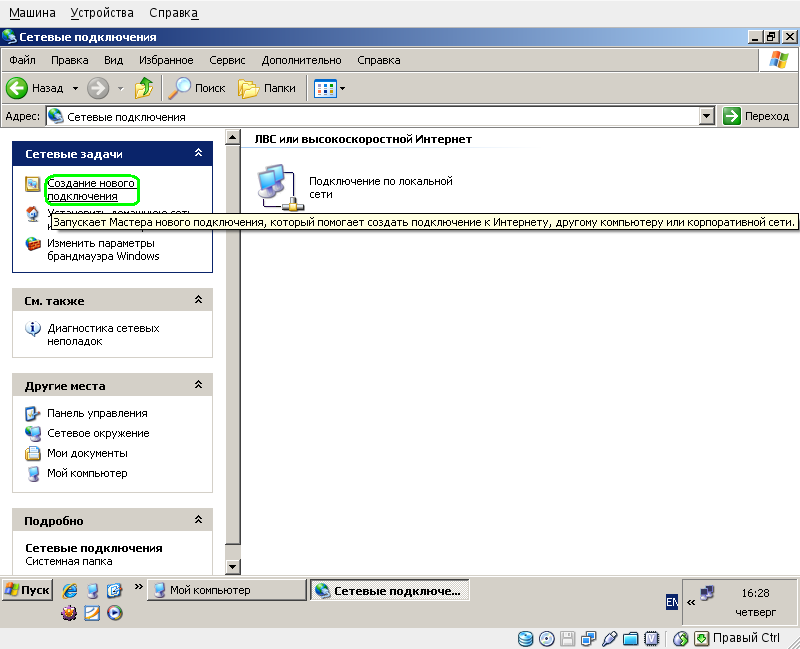Click the VirtualBox network adapter status icon

pos(589,638)
